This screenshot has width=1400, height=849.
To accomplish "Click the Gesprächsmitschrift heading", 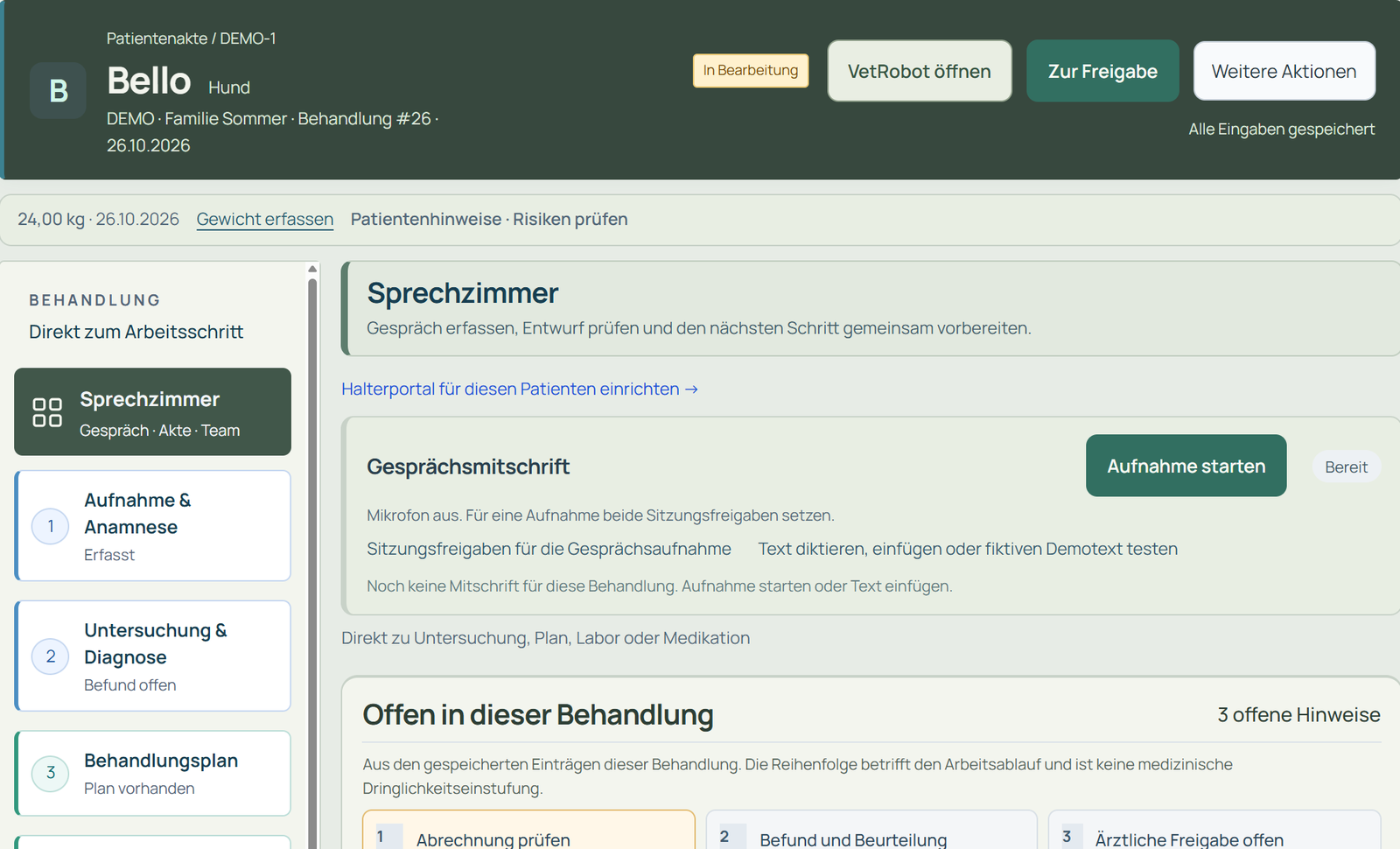I will pos(468,467).
